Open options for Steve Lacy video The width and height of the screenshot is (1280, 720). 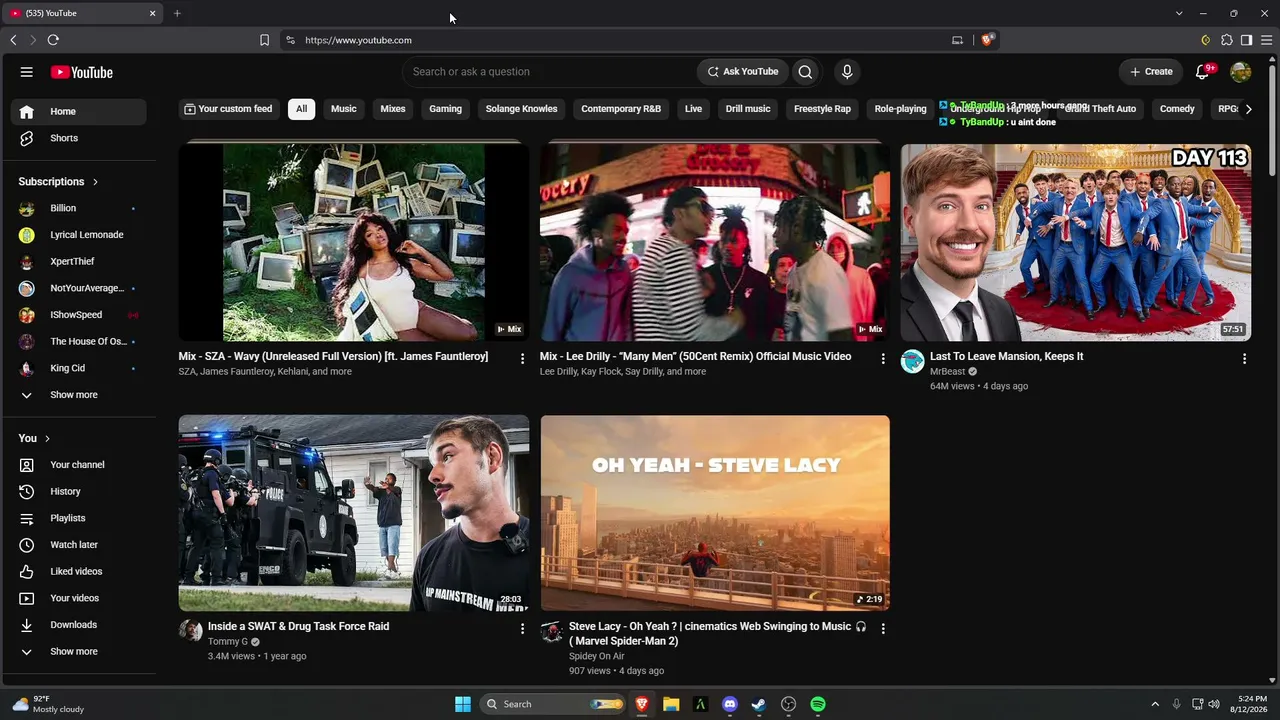point(883,628)
